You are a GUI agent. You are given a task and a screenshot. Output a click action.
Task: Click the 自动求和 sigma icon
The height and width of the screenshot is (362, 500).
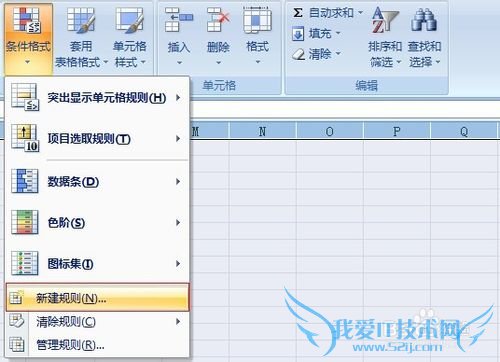(298, 13)
